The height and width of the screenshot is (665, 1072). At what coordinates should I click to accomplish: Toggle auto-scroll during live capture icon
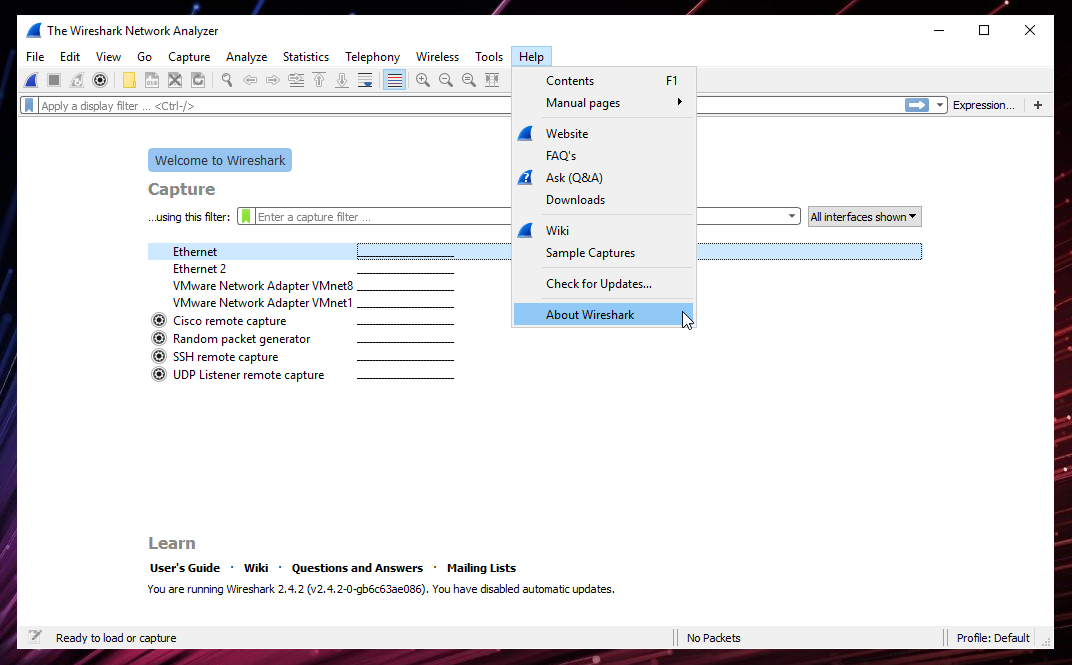tap(365, 80)
